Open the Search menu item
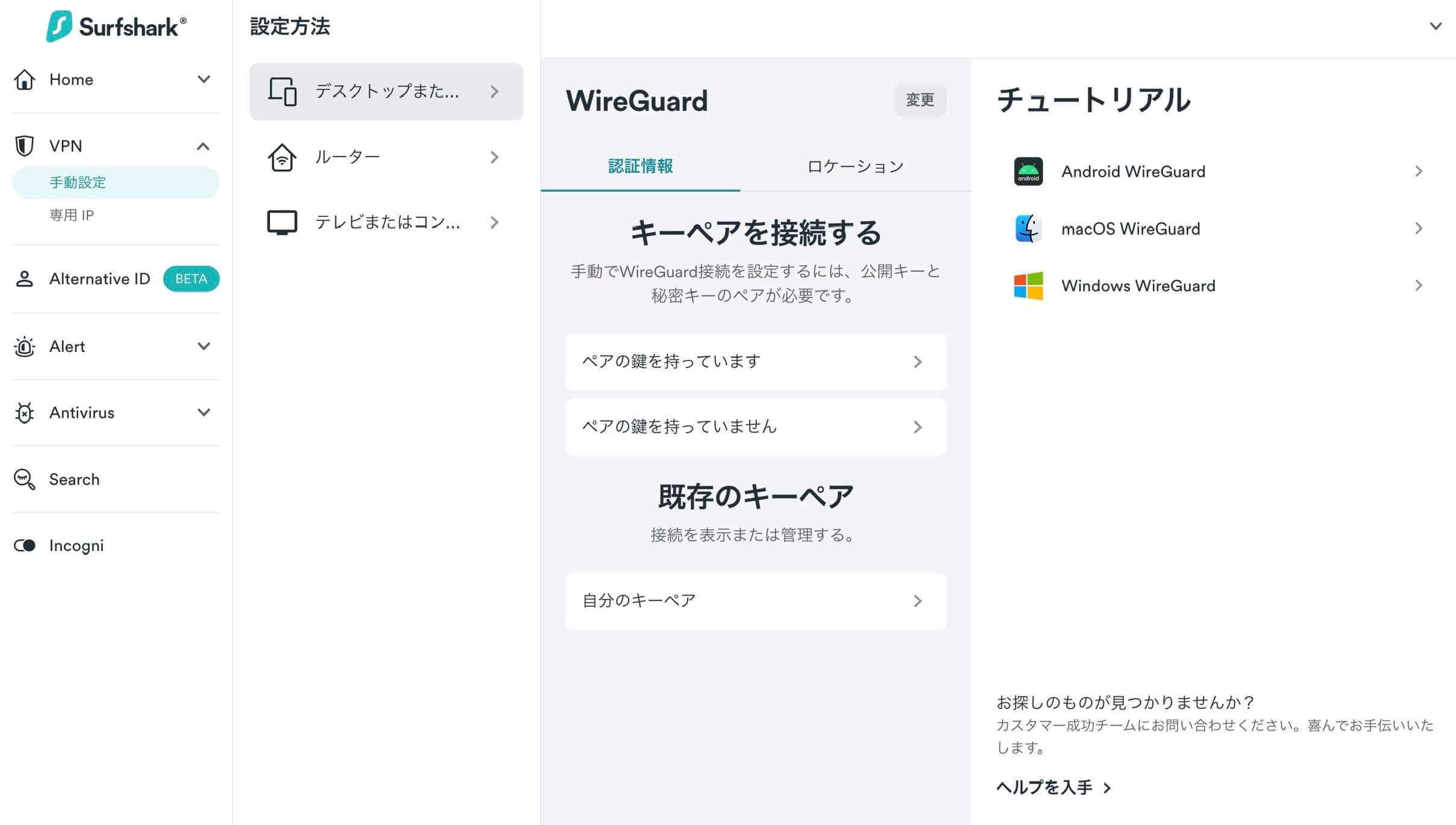The width and height of the screenshot is (1456, 825). pos(74,480)
